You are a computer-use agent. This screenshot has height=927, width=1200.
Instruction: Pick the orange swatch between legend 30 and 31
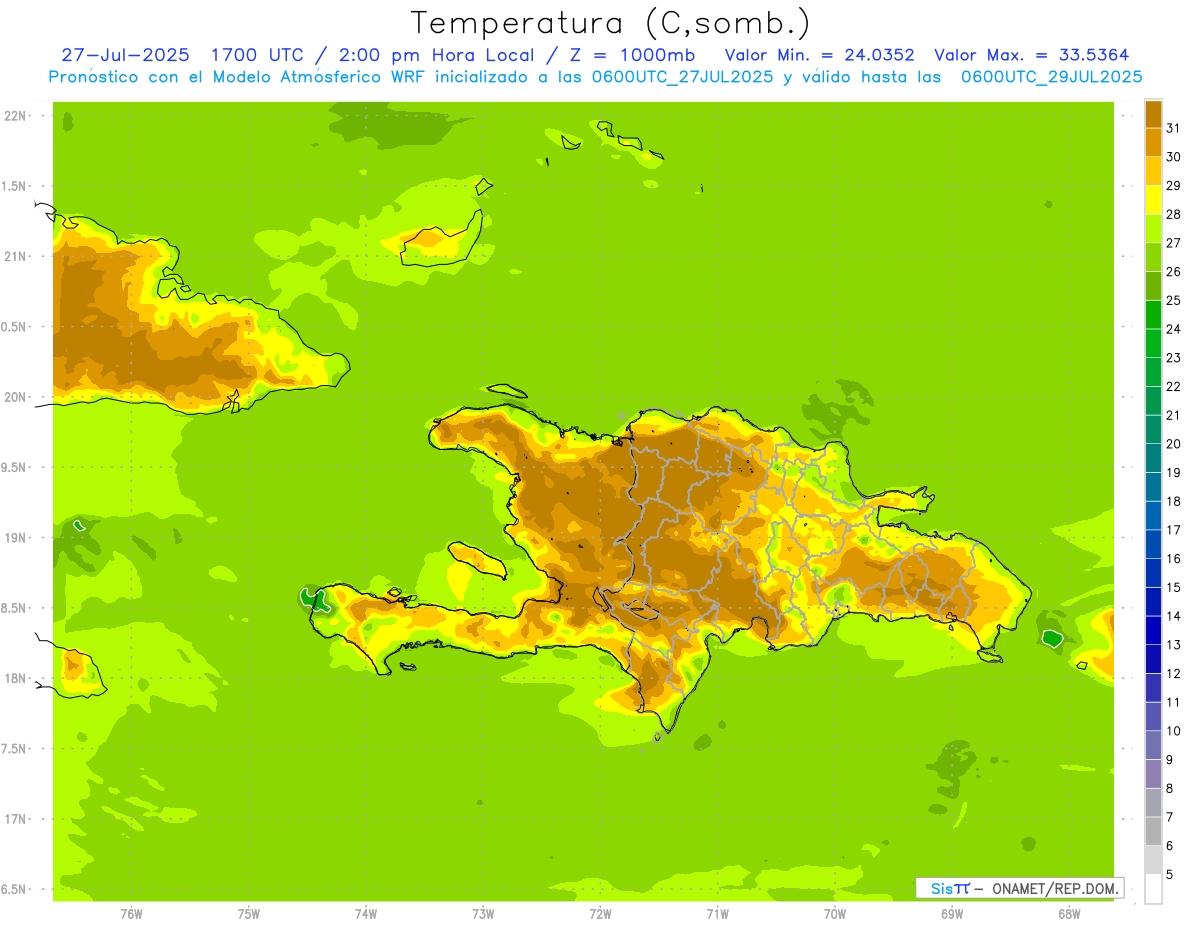pos(1153,142)
